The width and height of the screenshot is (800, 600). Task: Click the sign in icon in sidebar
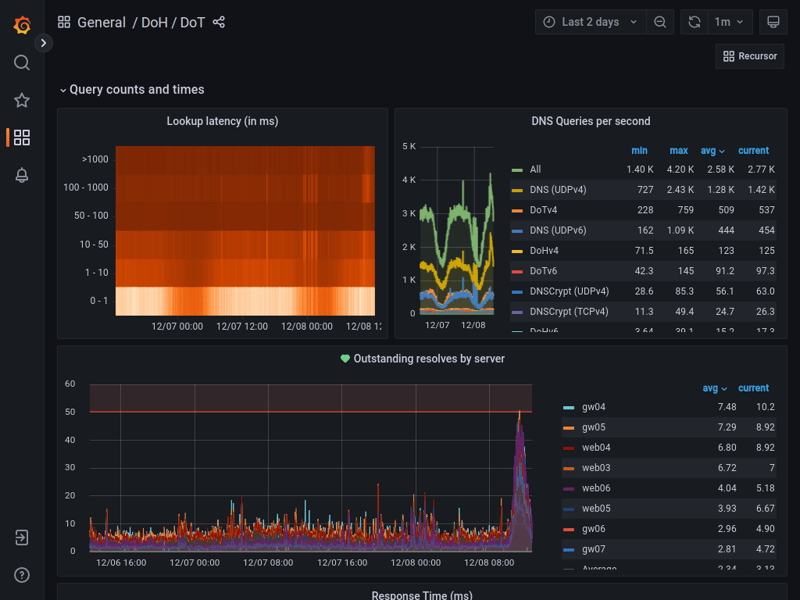(x=22, y=538)
